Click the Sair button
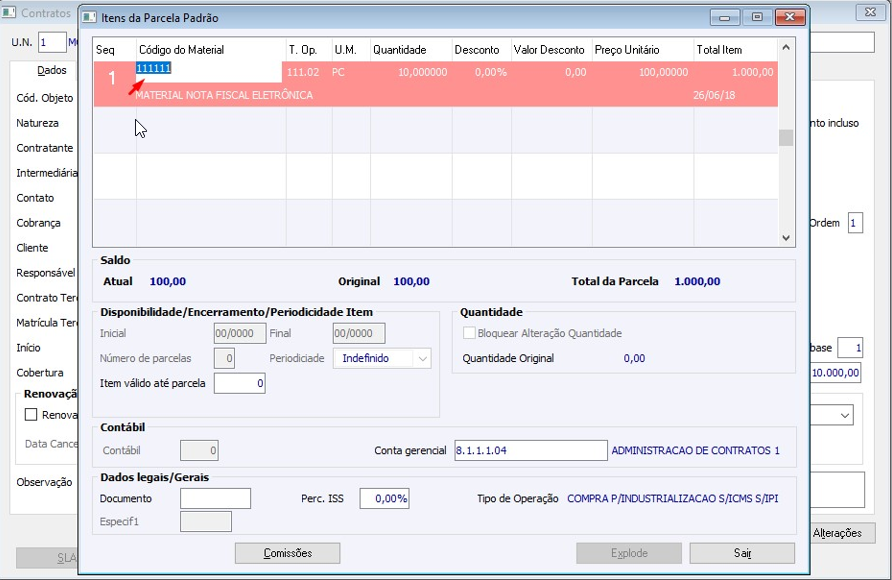The height and width of the screenshot is (580, 892). tap(742, 553)
